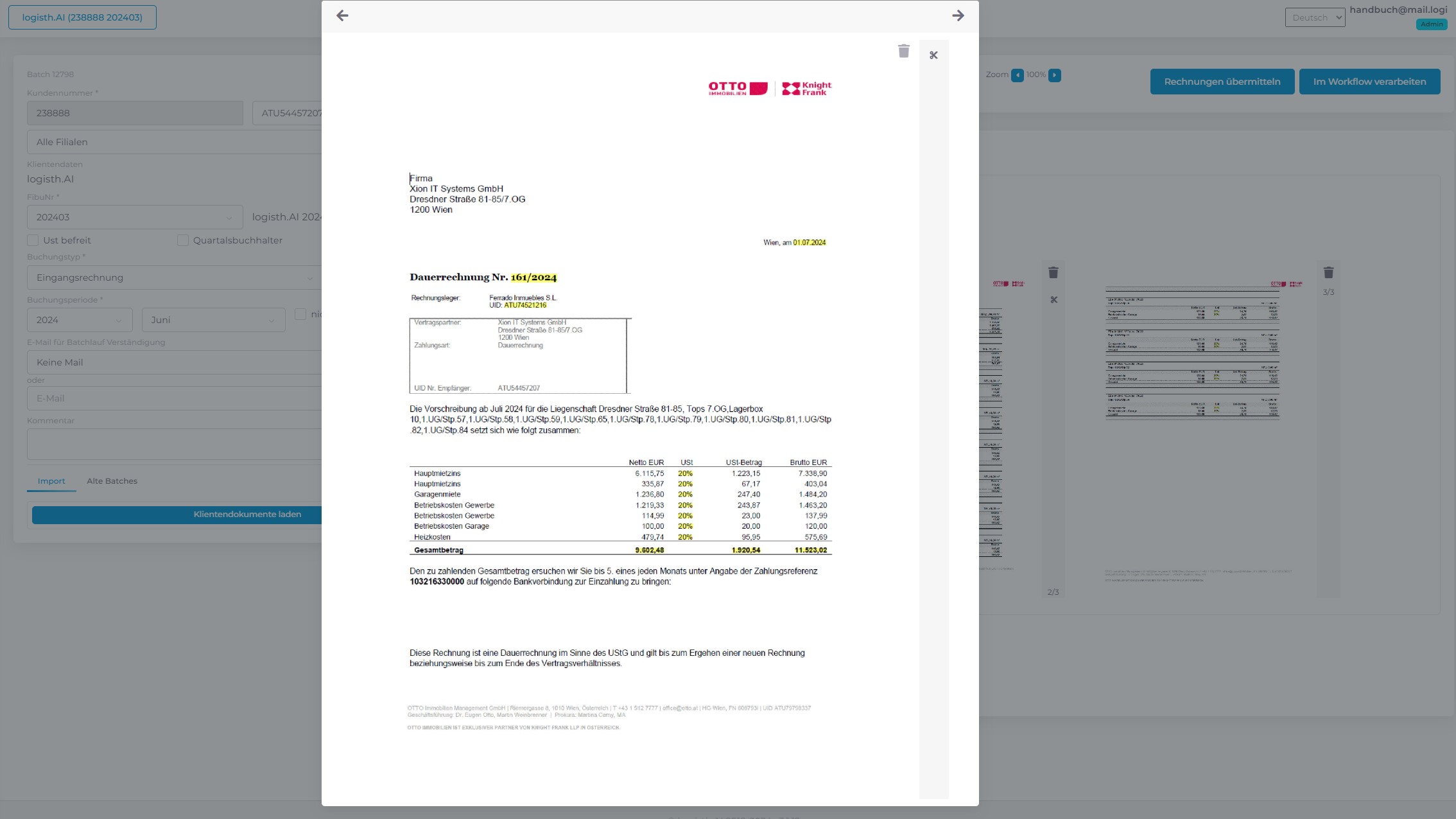Switch to Import tab
This screenshot has width=1456, height=819.
[51, 481]
